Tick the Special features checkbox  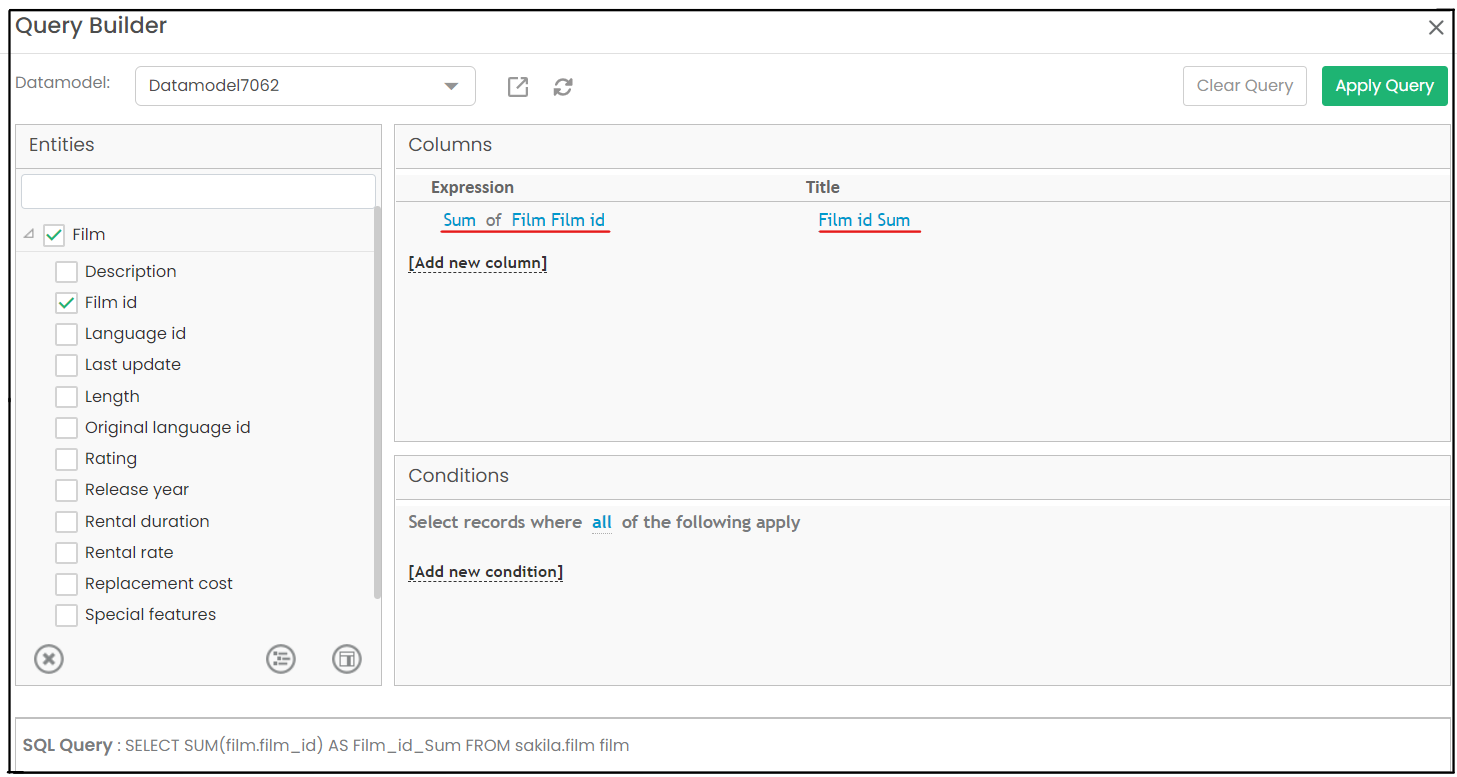click(x=66, y=615)
